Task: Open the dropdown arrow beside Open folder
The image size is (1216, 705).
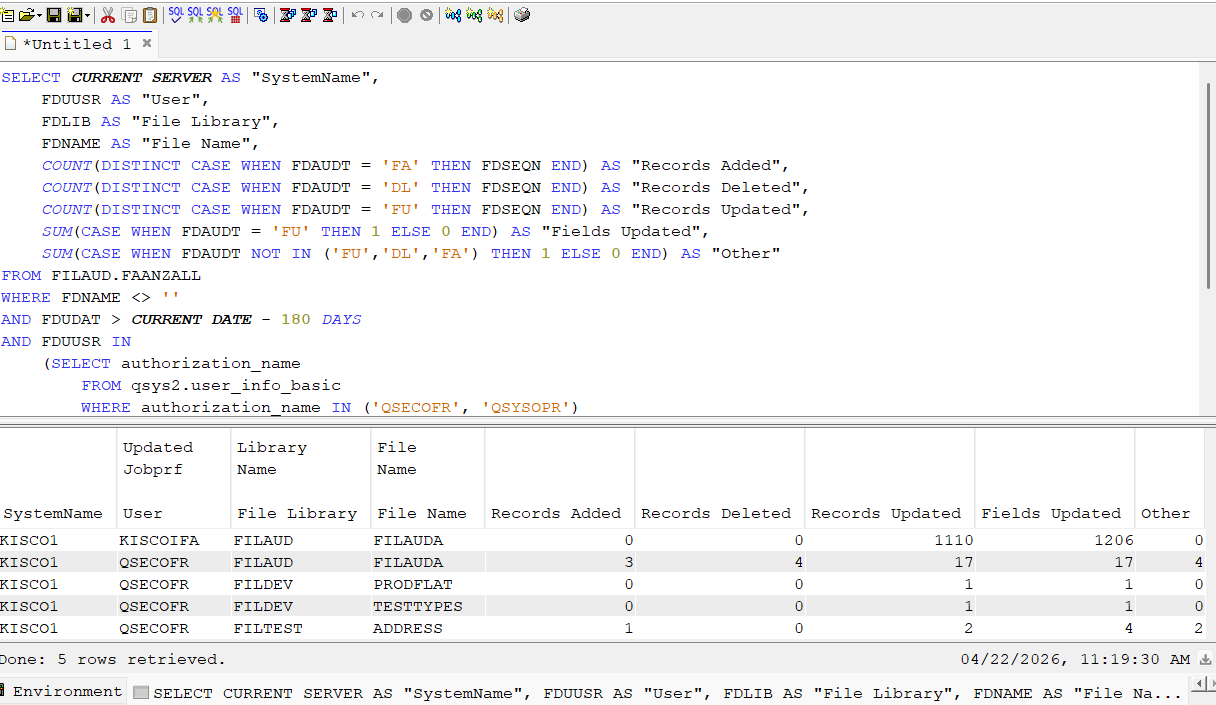Action: tap(40, 15)
